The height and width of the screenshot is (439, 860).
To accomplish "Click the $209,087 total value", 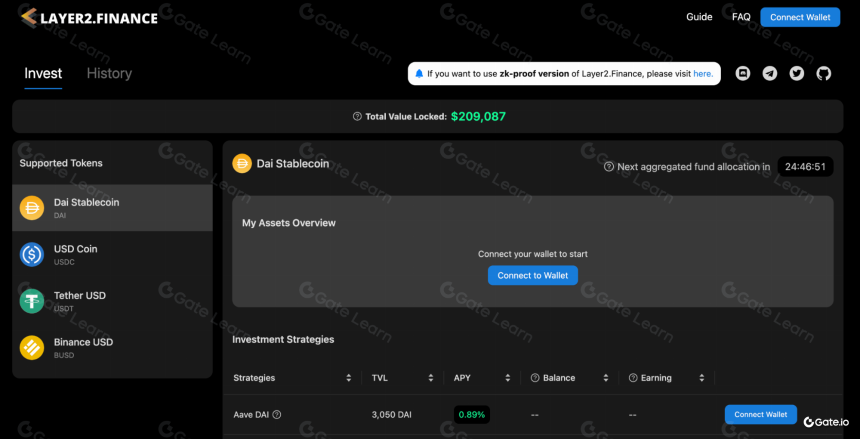I will click(x=478, y=116).
